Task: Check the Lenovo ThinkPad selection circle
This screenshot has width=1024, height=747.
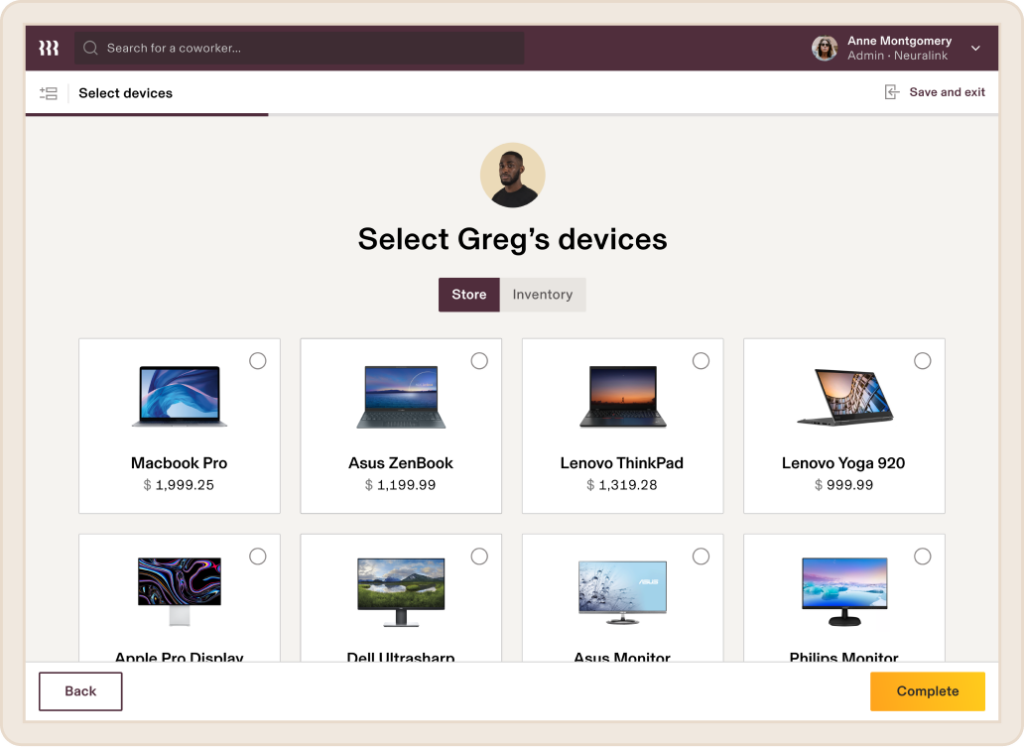Action: pyautogui.click(x=701, y=360)
